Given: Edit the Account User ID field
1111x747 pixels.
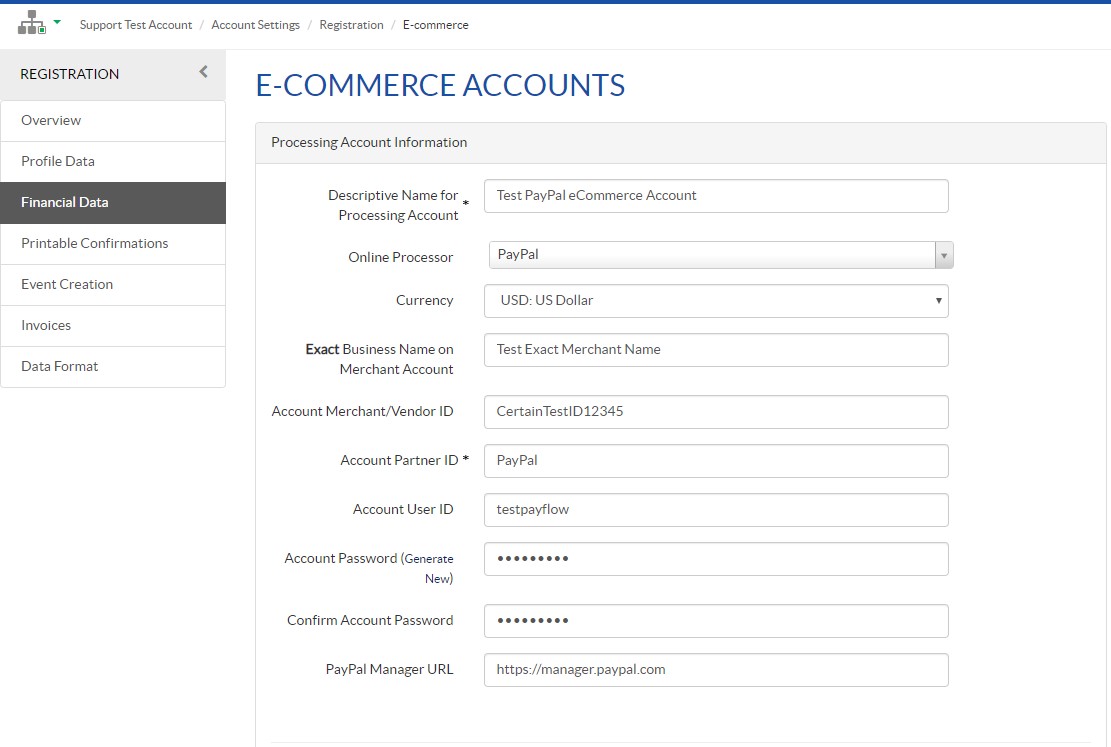Looking at the screenshot, I should (x=716, y=510).
